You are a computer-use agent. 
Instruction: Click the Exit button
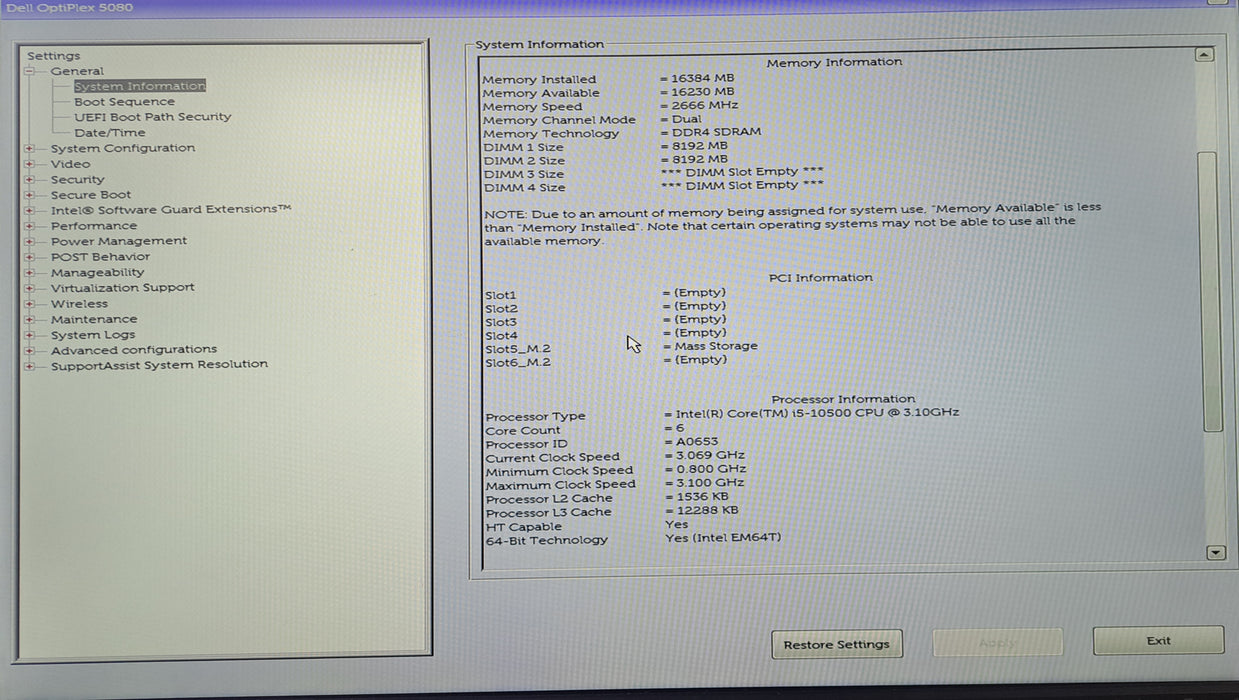click(1158, 641)
